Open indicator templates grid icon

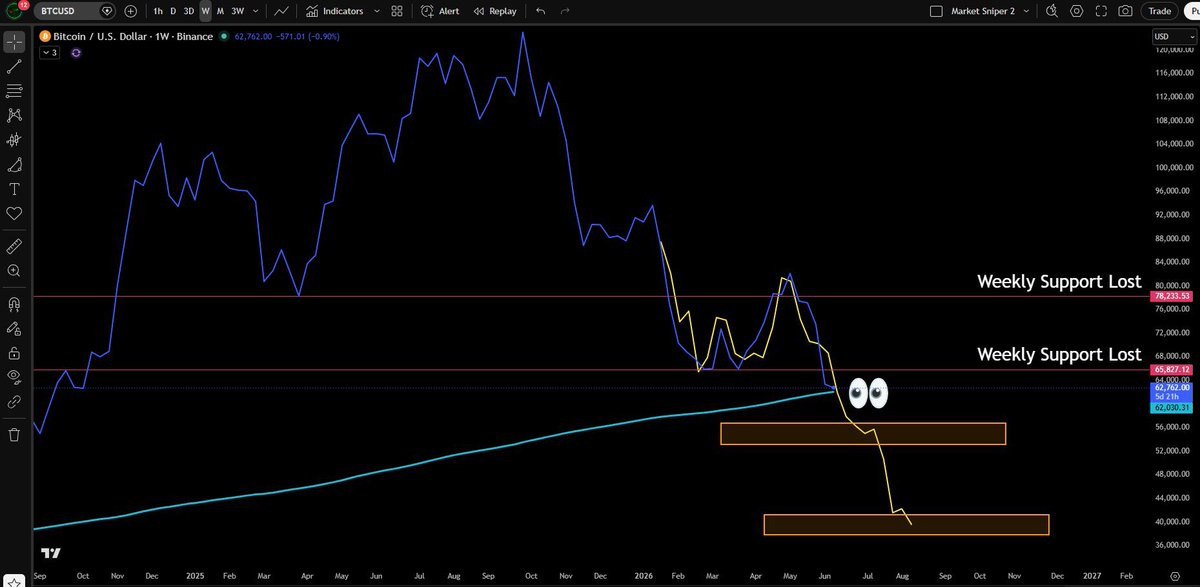tap(397, 11)
